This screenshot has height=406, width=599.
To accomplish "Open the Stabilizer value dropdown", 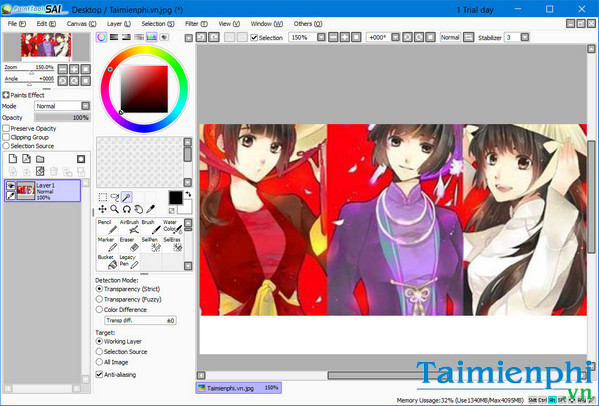I will pyautogui.click(x=525, y=37).
